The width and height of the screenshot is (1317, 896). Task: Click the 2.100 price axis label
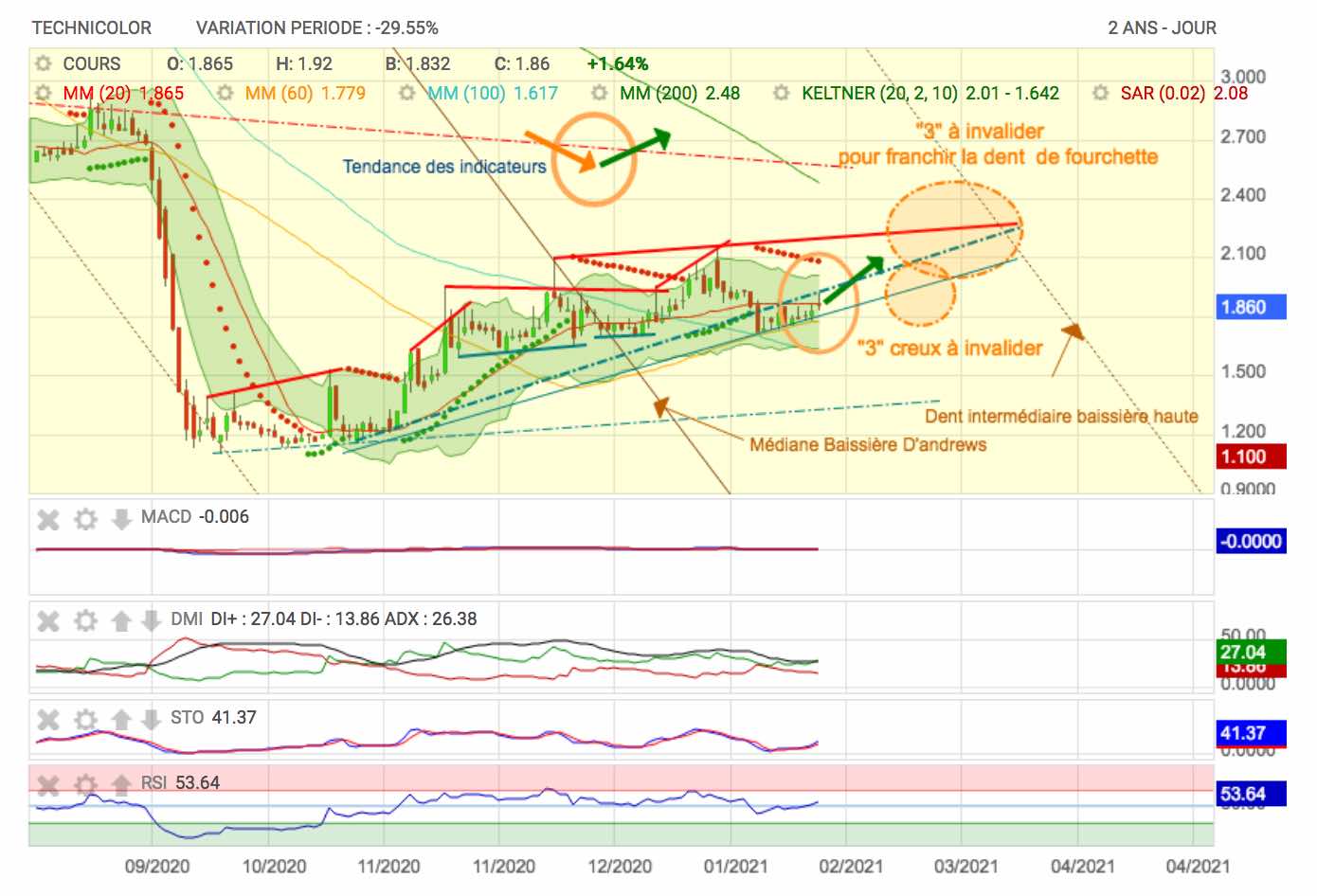1243,254
